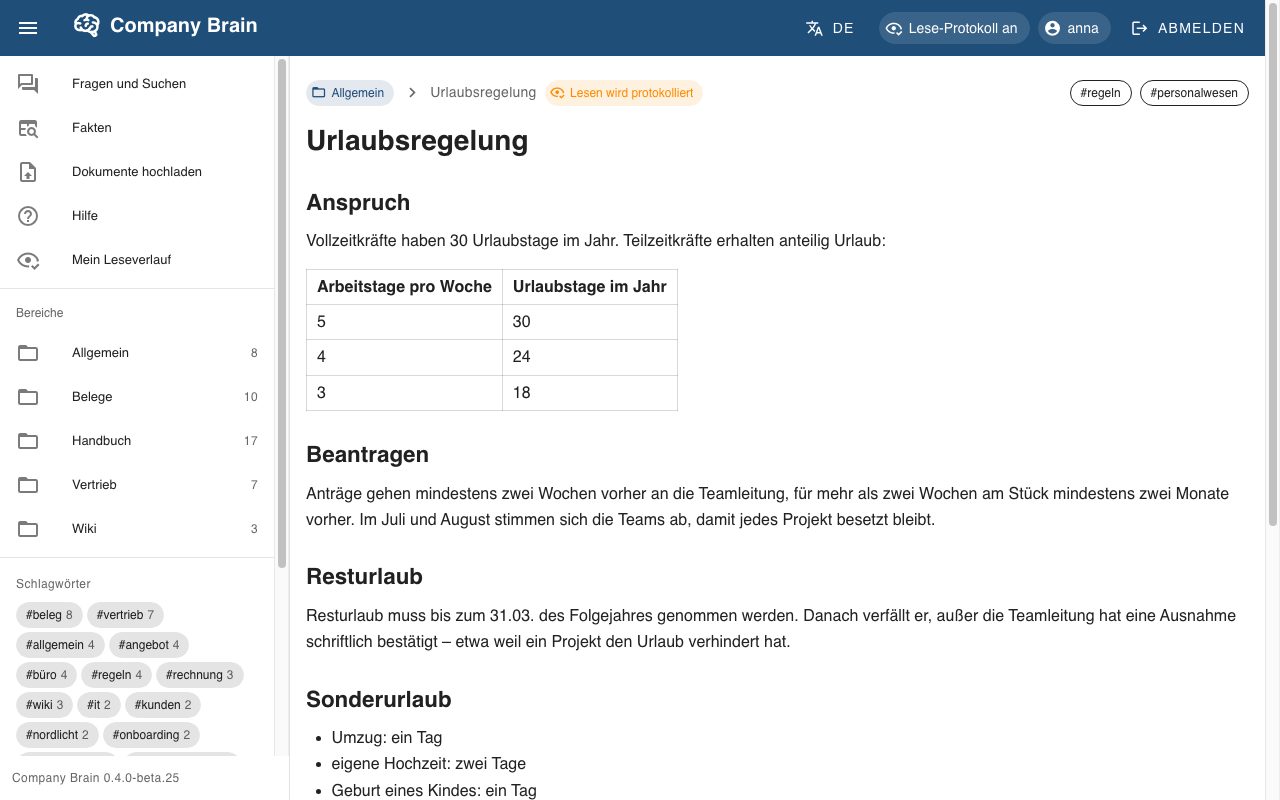Click the #personalwesen tag chip

[x=1194, y=93]
